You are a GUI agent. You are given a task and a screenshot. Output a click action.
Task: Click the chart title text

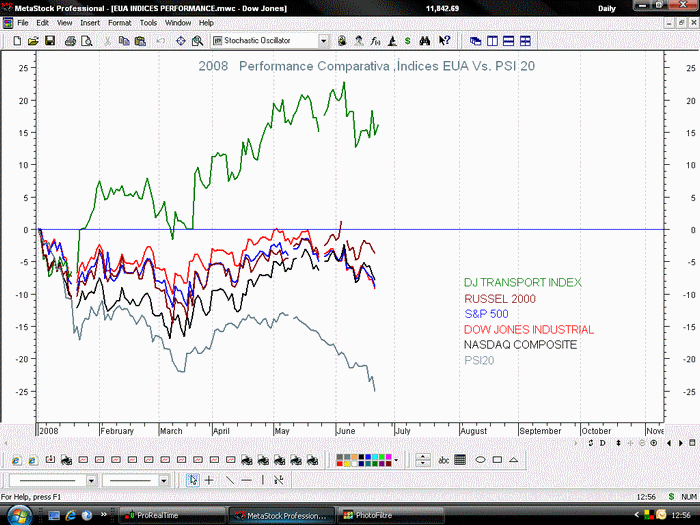pos(367,66)
